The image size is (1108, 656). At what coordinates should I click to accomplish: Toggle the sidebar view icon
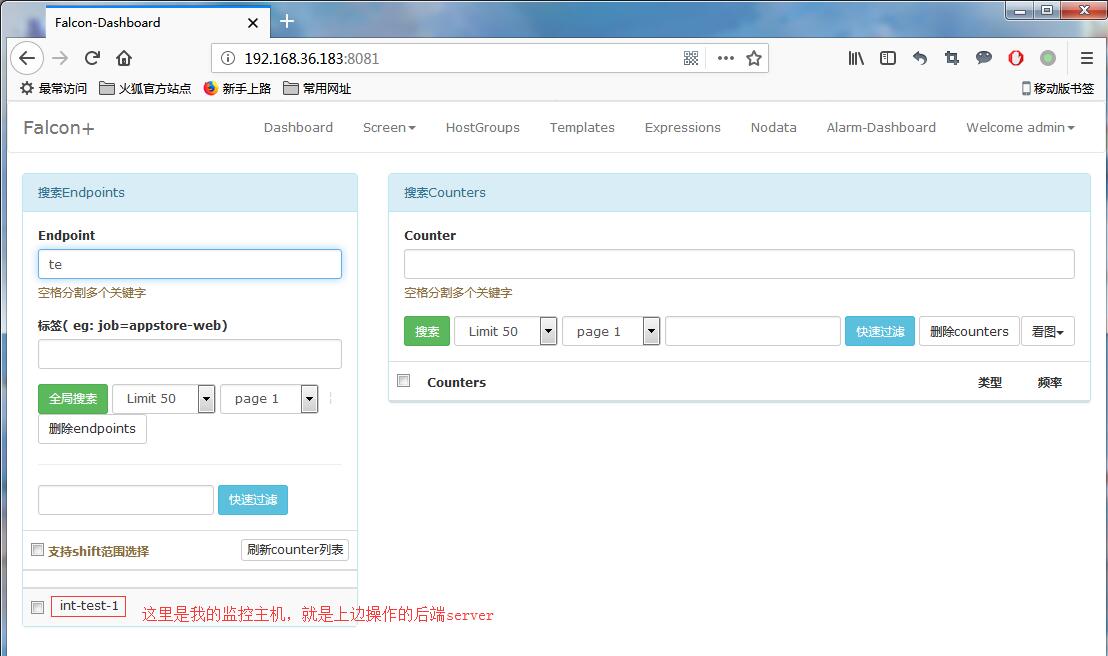tap(888, 58)
